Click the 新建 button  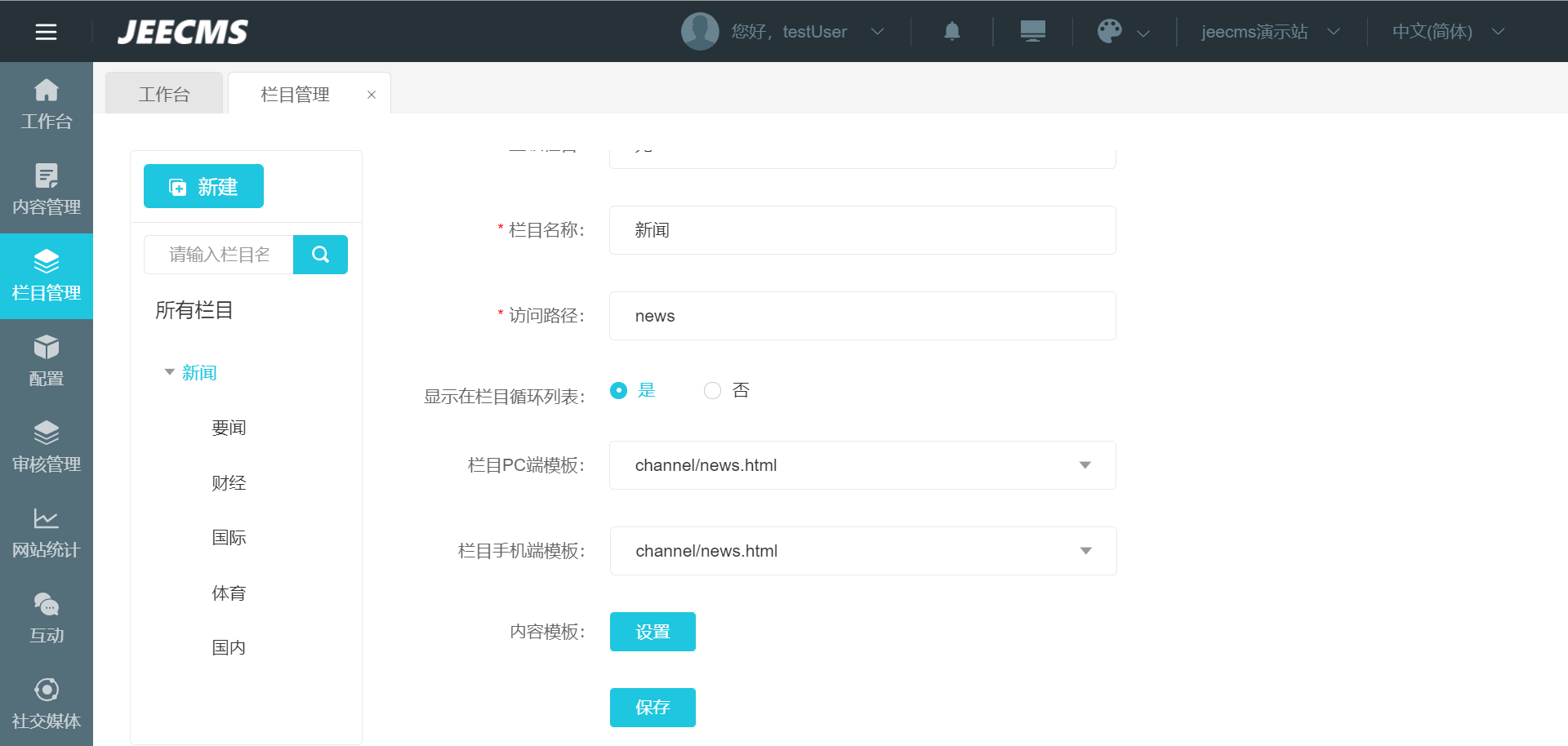tap(203, 186)
